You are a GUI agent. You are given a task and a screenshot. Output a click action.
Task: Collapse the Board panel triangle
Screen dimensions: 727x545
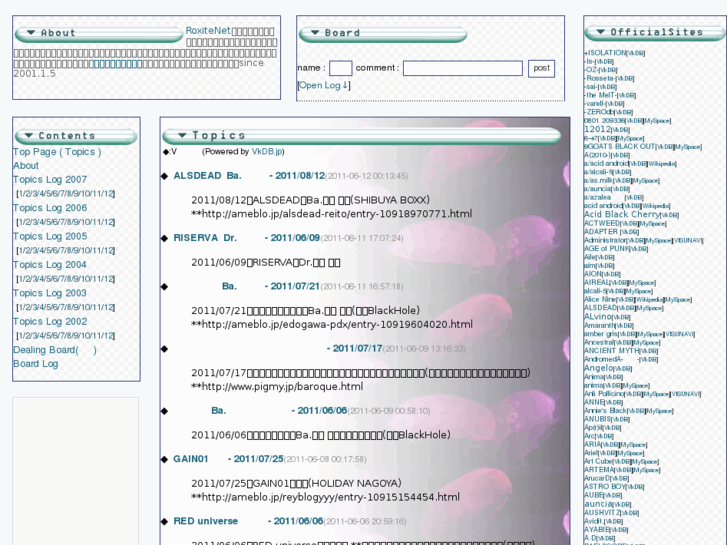[x=315, y=32]
